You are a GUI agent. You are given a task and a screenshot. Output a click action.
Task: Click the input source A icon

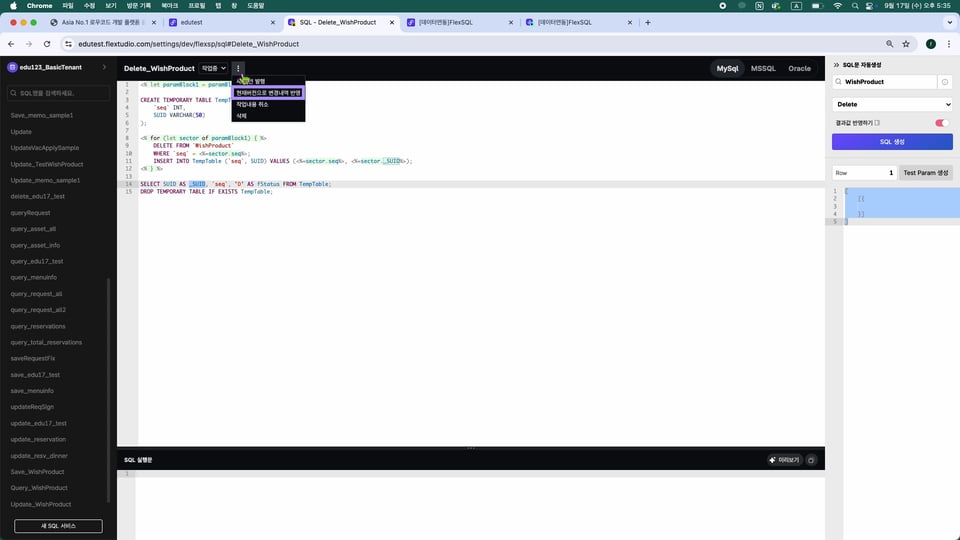point(796,6)
